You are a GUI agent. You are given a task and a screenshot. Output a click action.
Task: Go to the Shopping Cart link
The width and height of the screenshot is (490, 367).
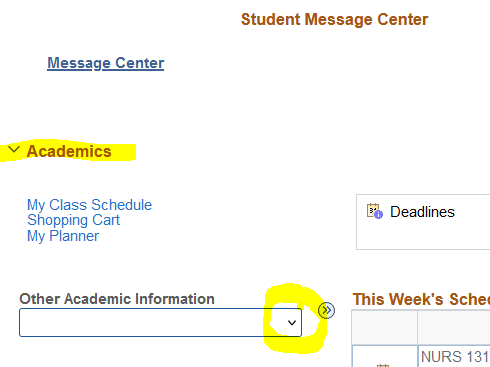click(x=73, y=220)
